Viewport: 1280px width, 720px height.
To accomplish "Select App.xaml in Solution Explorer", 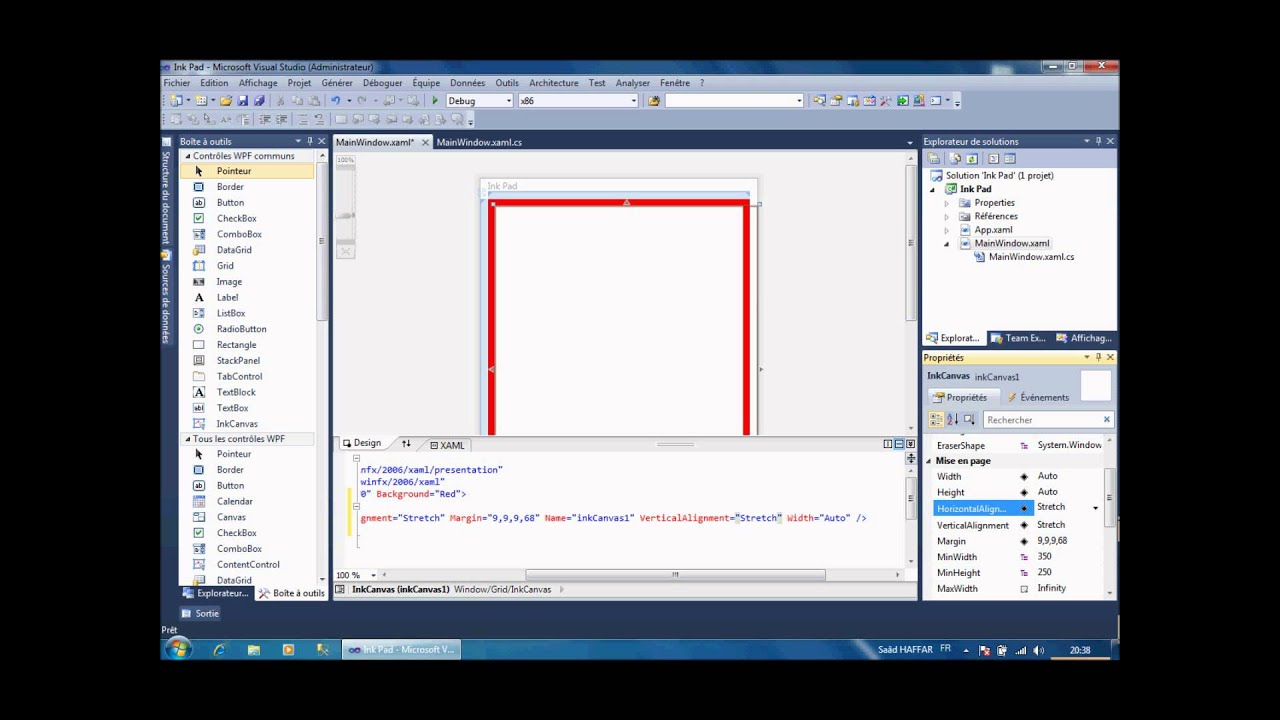I will pos(993,230).
